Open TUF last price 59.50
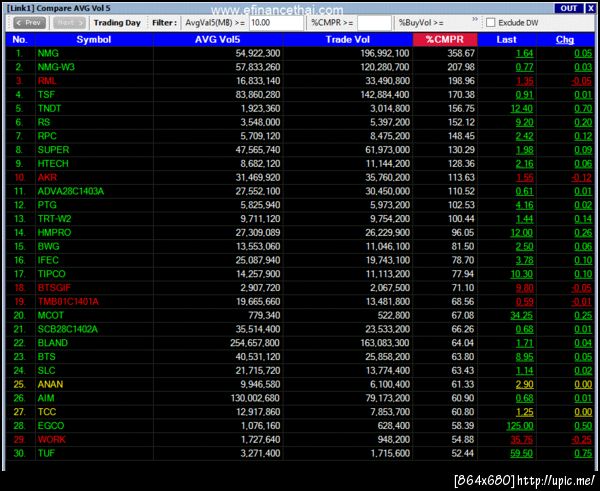 pyautogui.click(x=522, y=453)
